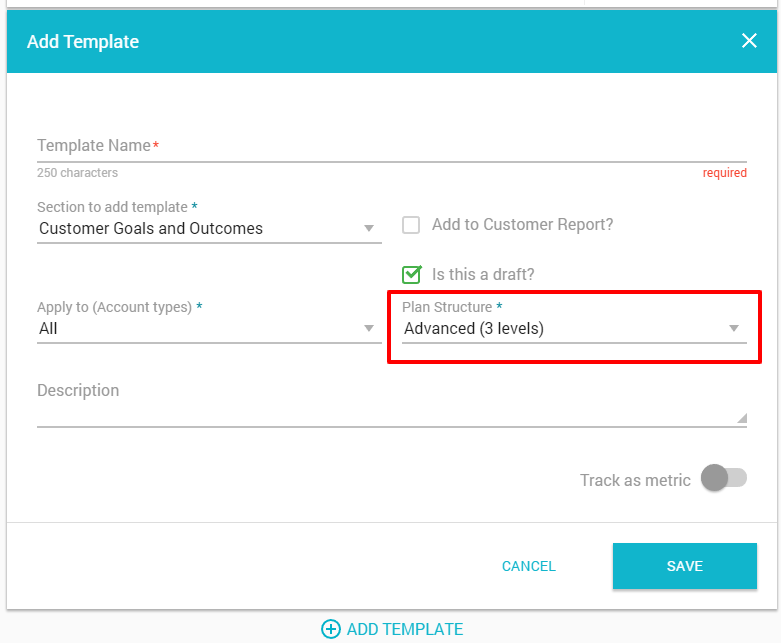The width and height of the screenshot is (781, 643).
Task: Click the Description field resize handle
Action: point(742,418)
